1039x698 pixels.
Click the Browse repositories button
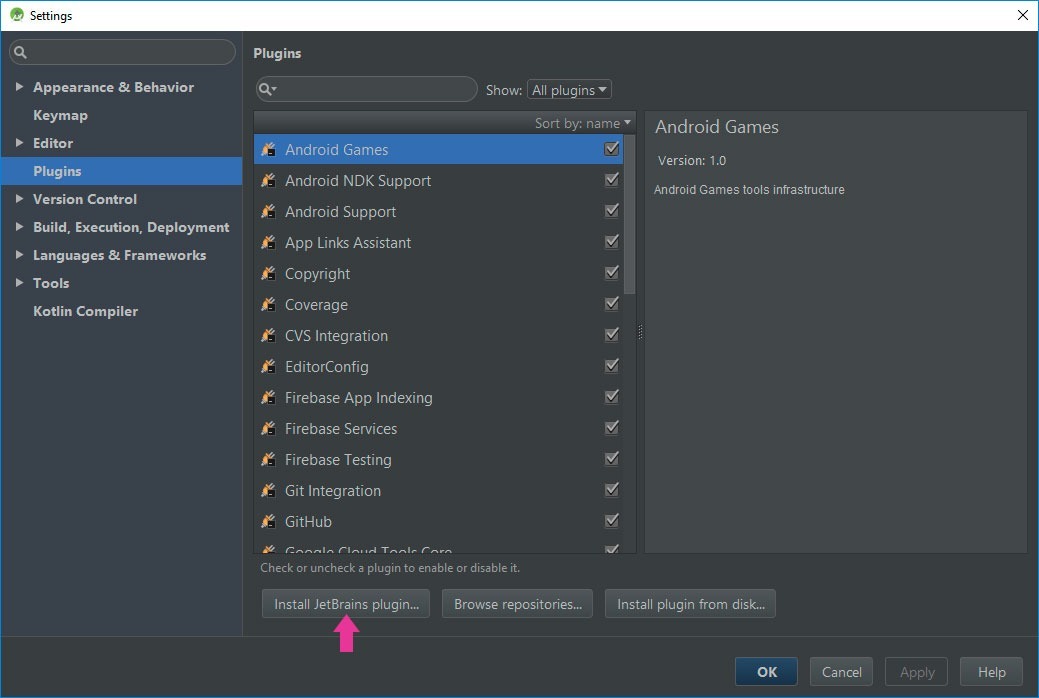[x=518, y=604]
